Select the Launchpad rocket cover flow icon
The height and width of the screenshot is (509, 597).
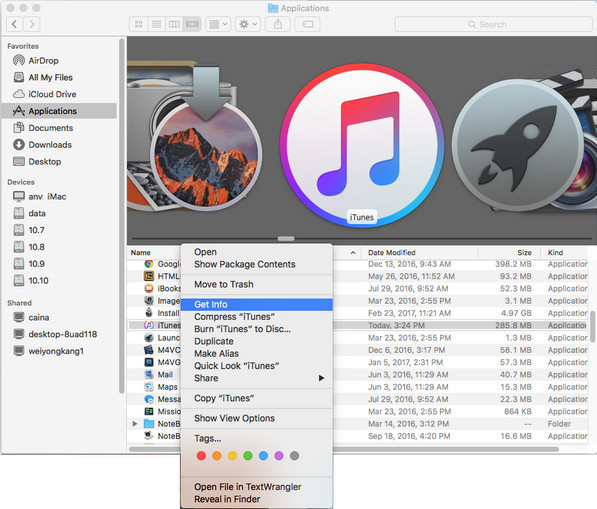[x=517, y=145]
